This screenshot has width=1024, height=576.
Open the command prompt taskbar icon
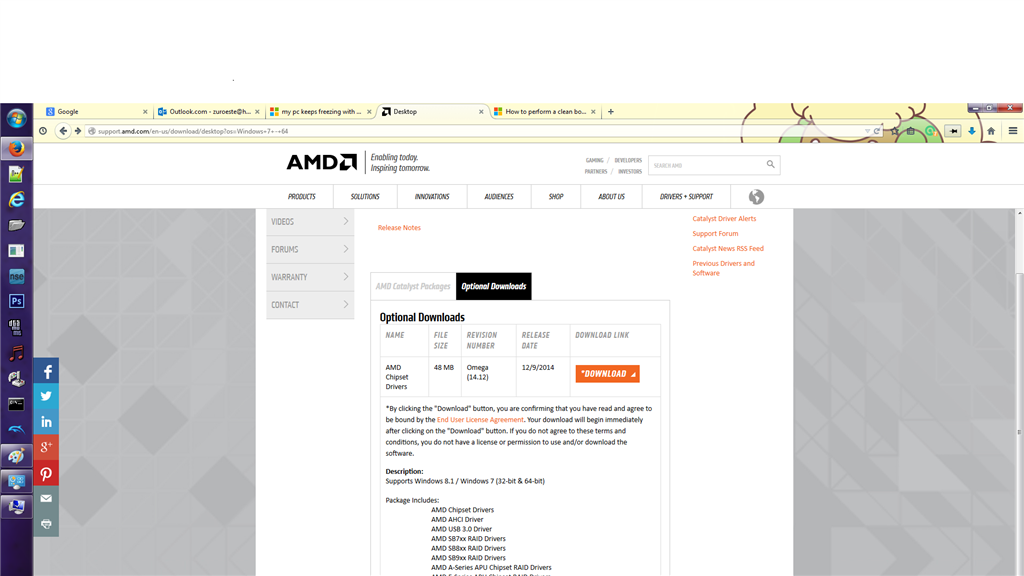click(x=16, y=404)
